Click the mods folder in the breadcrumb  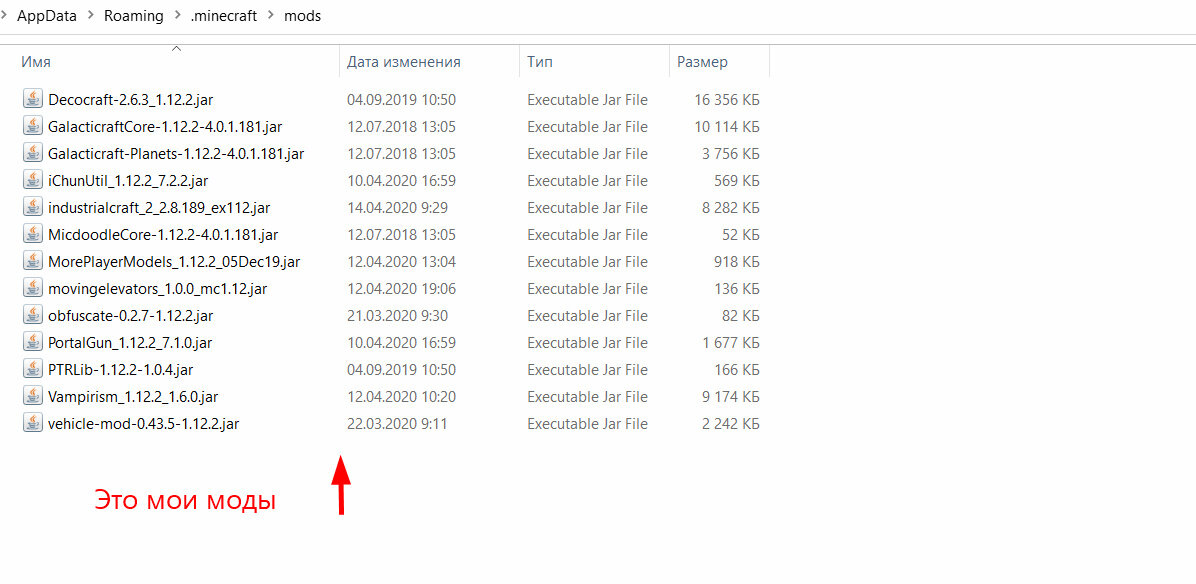tap(302, 16)
